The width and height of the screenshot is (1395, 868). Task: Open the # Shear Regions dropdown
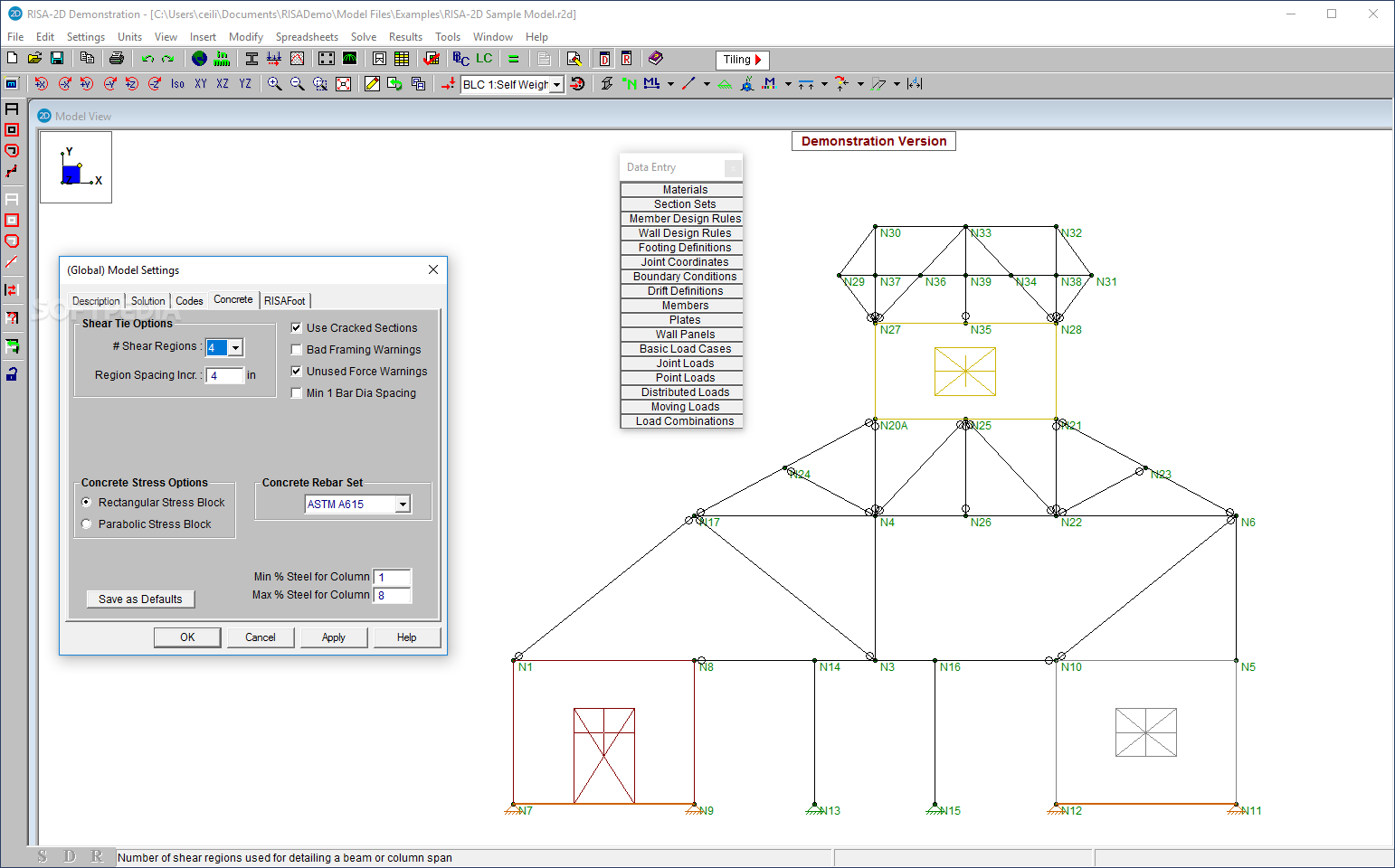click(x=235, y=347)
